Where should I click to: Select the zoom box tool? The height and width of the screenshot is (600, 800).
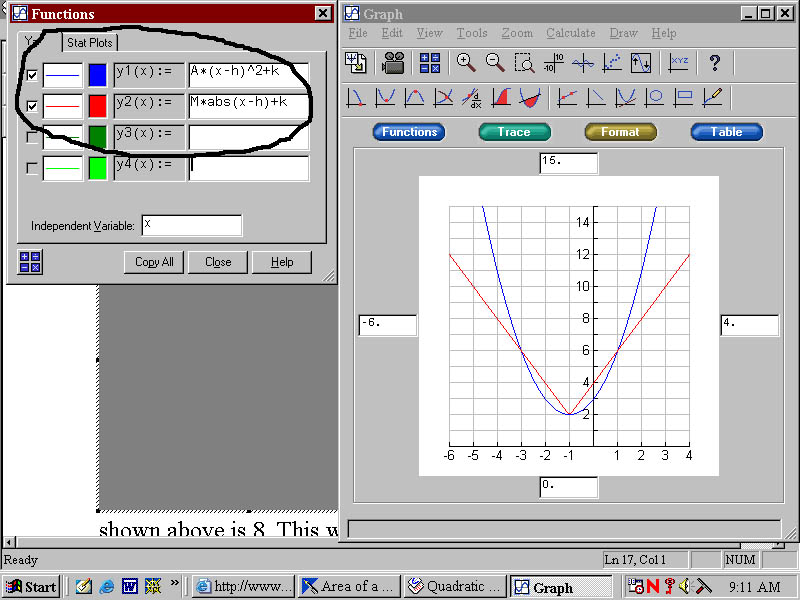(524, 63)
